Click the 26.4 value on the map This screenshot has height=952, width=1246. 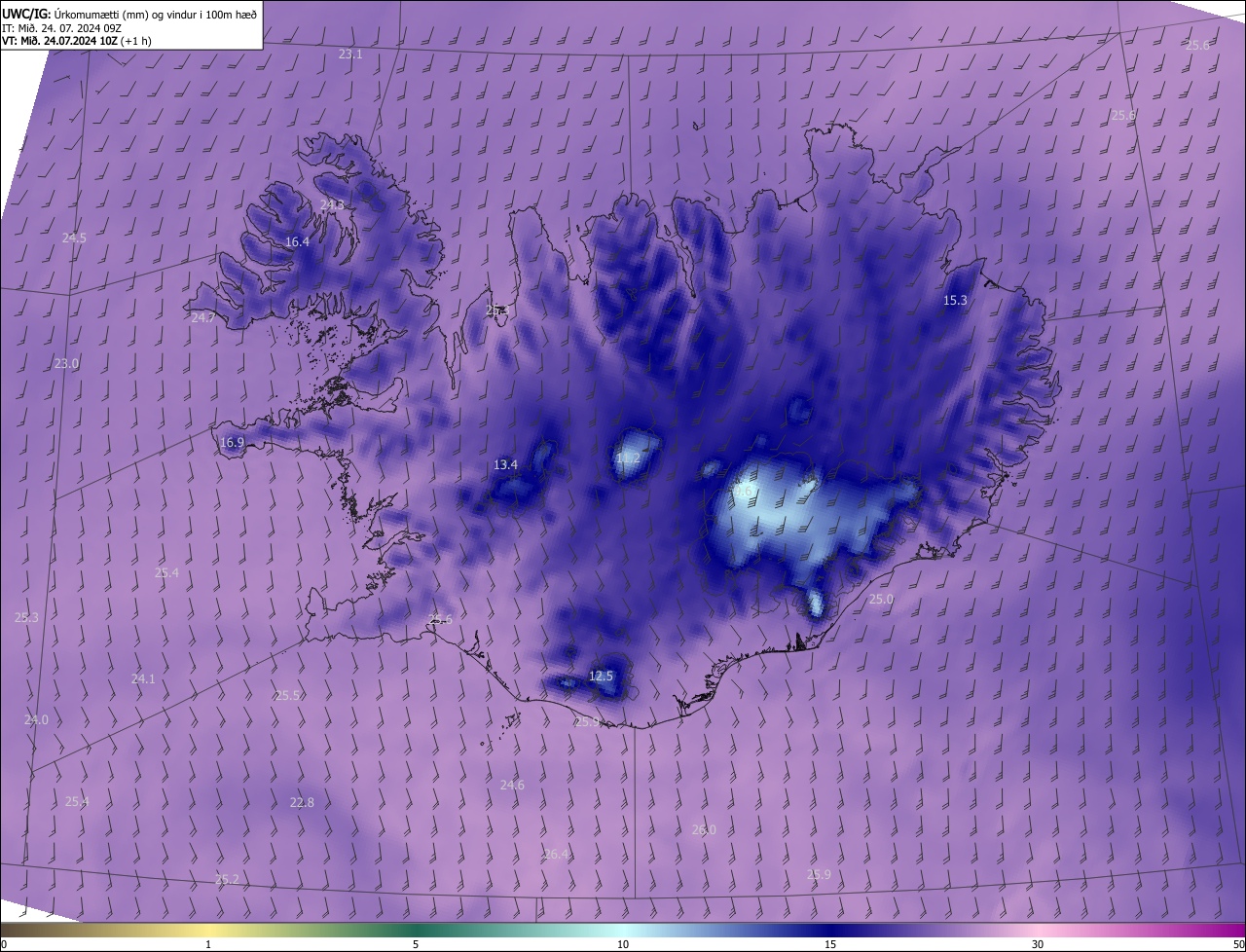[556, 855]
